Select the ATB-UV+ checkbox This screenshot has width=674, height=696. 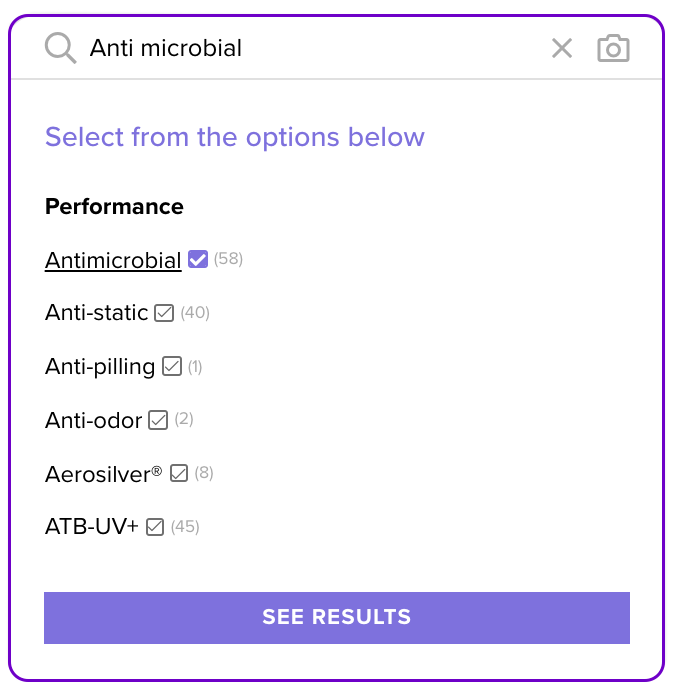click(x=155, y=527)
